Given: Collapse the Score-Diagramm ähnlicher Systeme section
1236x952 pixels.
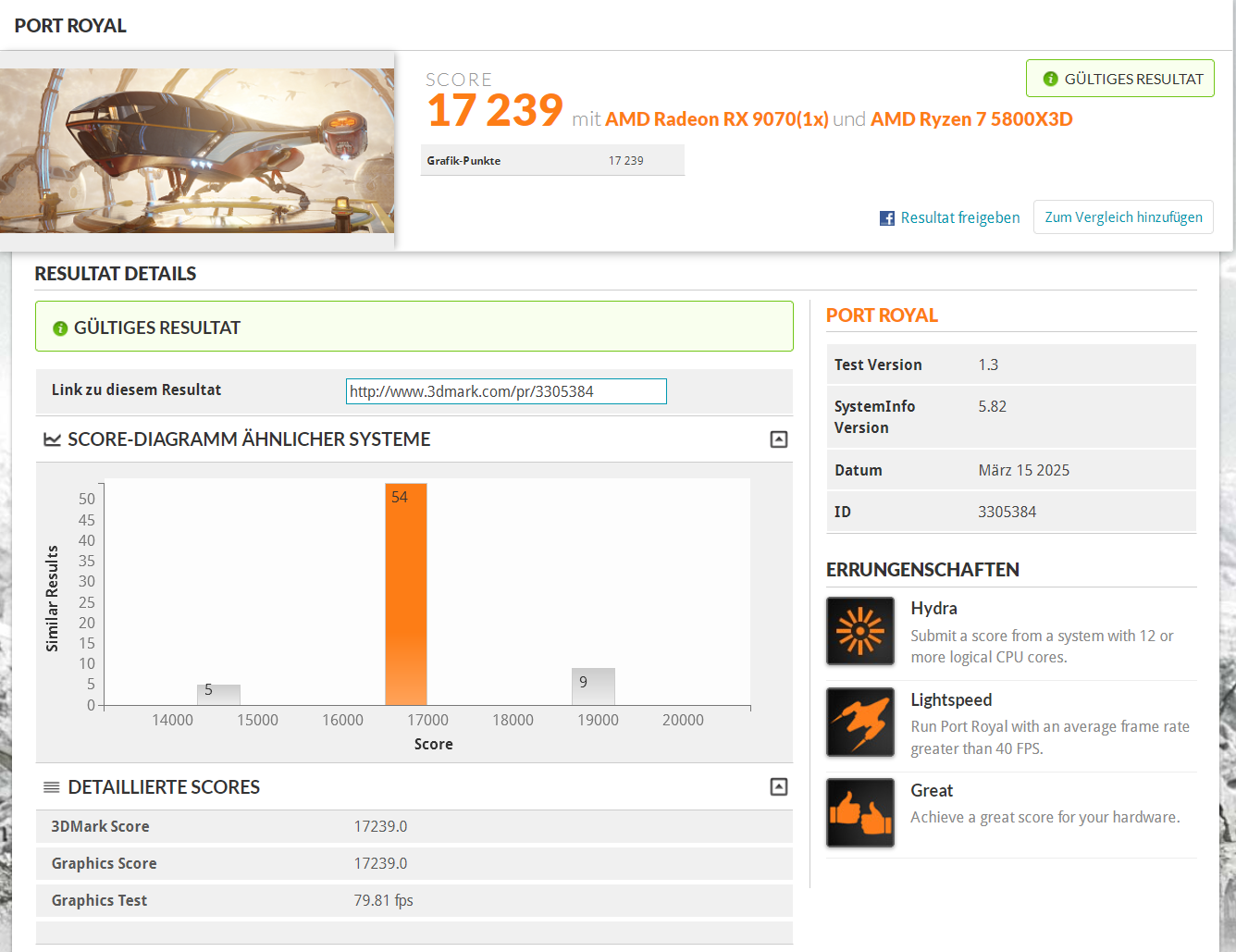Looking at the screenshot, I should tap(779, 439).
